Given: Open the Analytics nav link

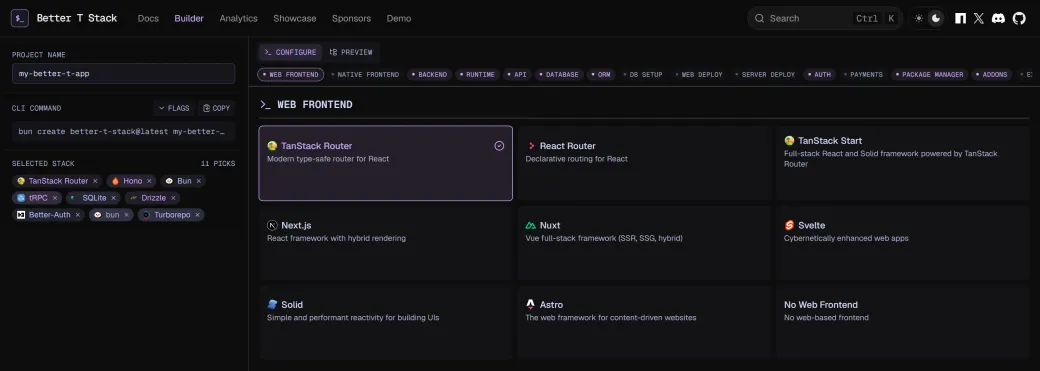Looking at the screenshot, I should [239, 19].
